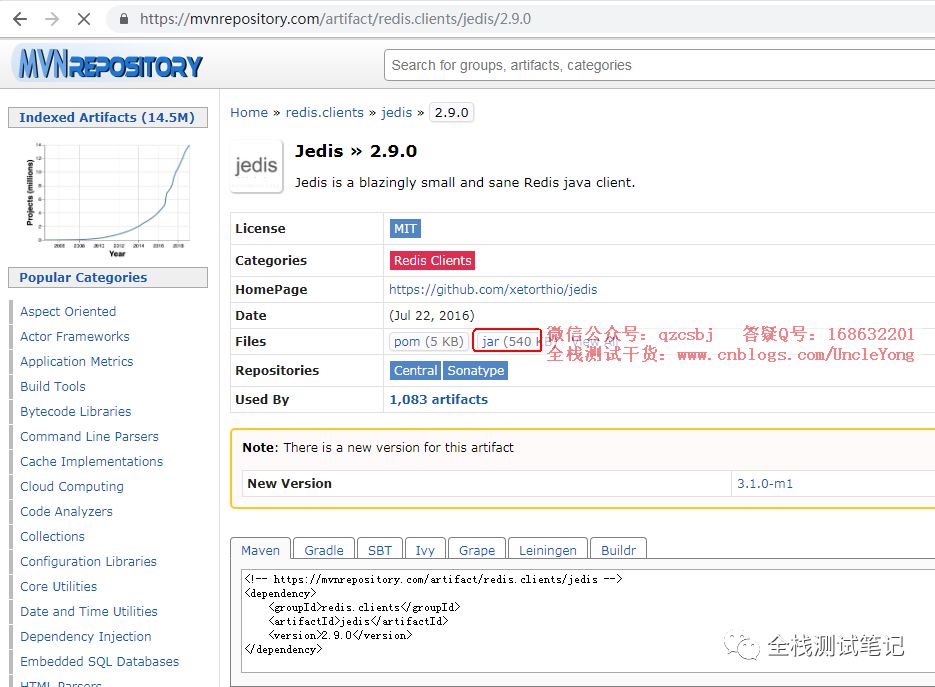Click the Maven dependency code textarea
This screenshot has height=687, width=935.
tap(587, 620)
